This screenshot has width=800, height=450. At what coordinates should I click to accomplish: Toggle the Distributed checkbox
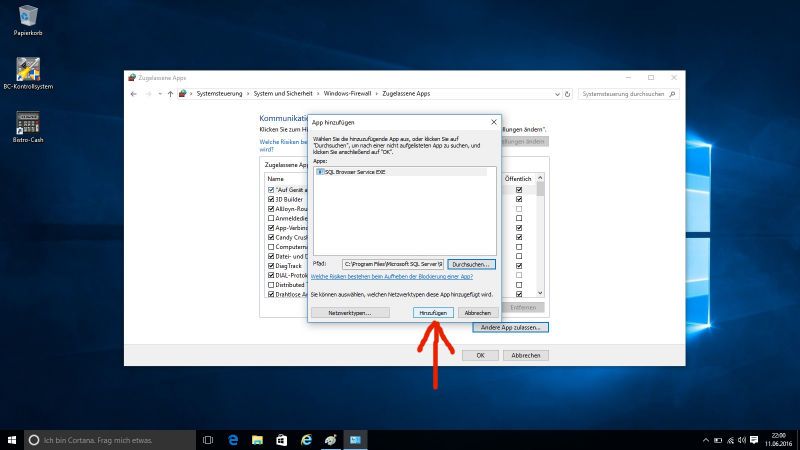[271, 285]
